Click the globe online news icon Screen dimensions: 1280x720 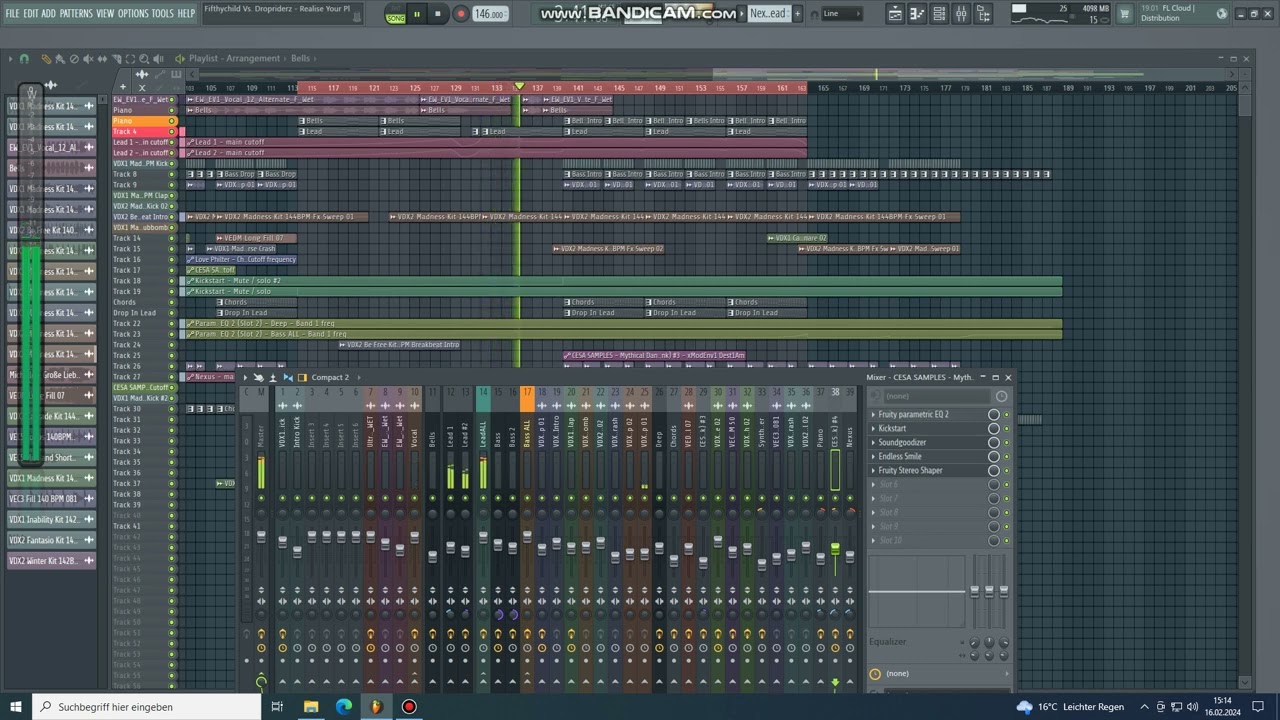(1222, 14)
